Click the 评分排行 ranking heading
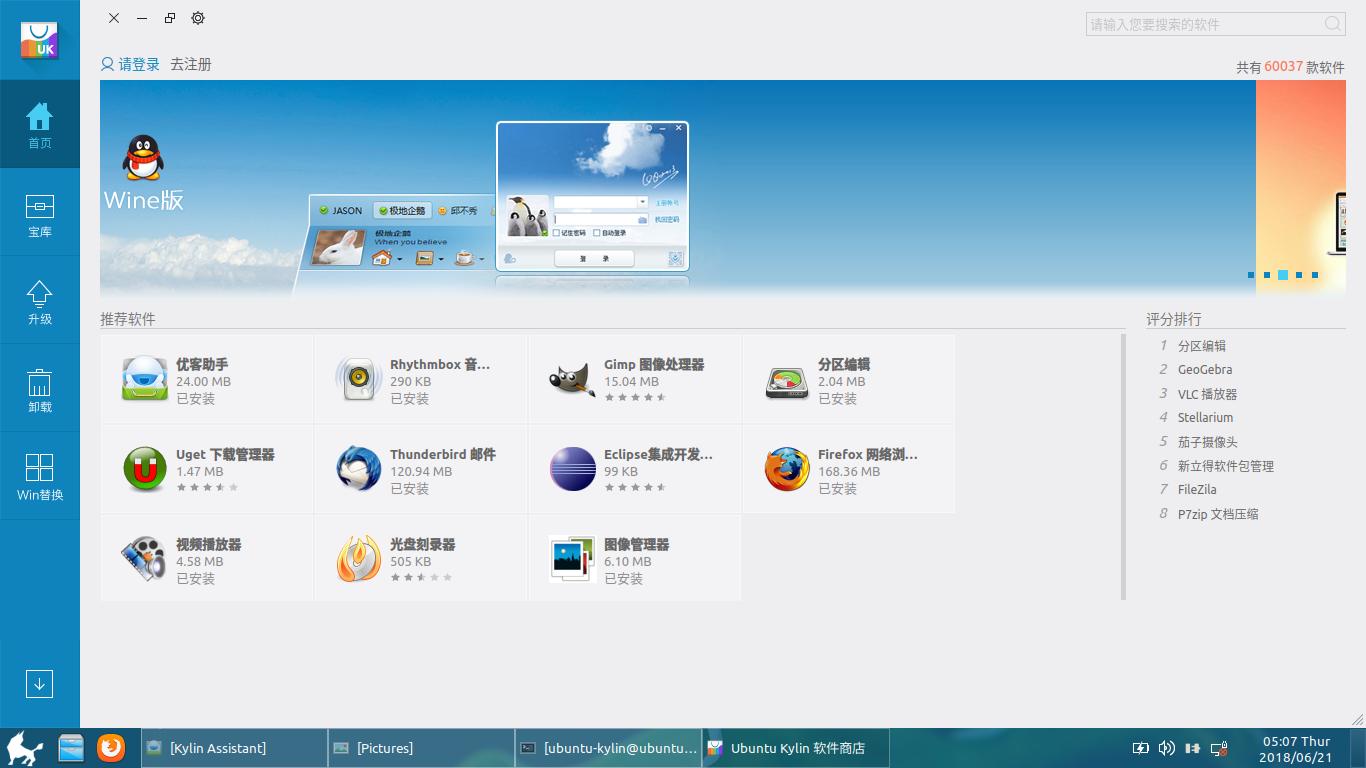Viewport: 1366px width, 768px height. [x=1174, y=319]
